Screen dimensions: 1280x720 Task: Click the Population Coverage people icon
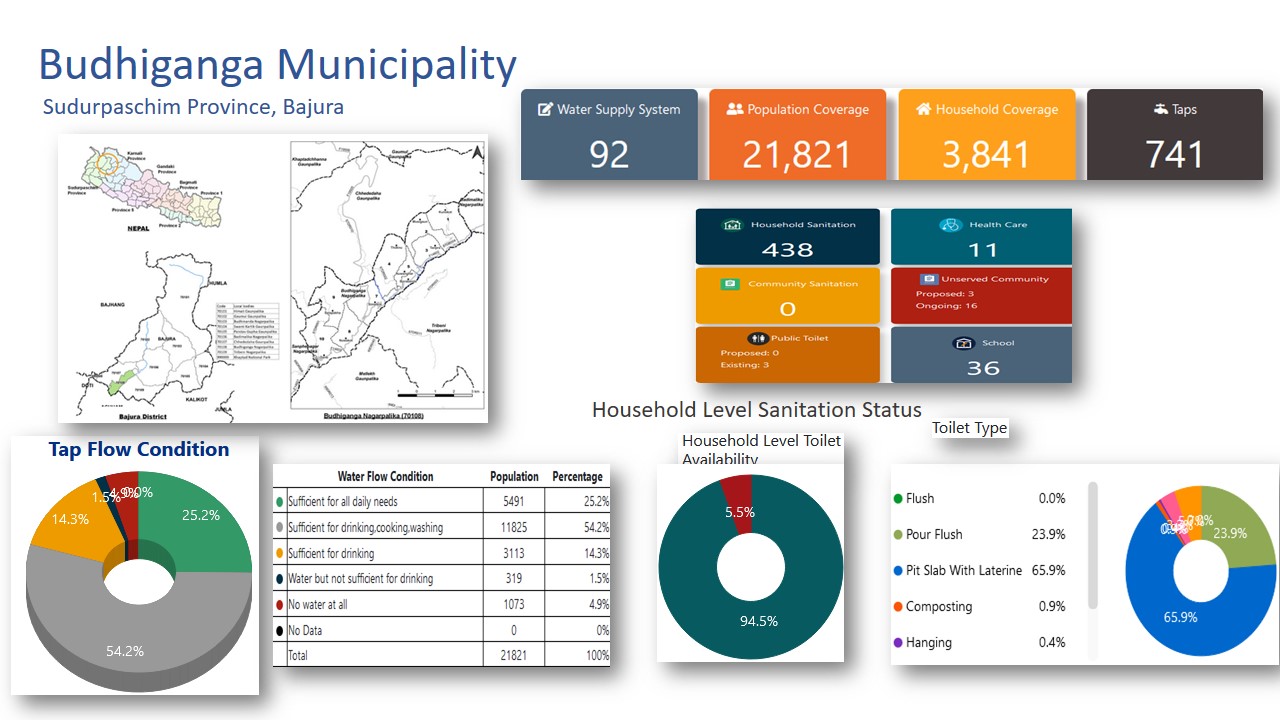pyautogui.click(x=735, y=109)
